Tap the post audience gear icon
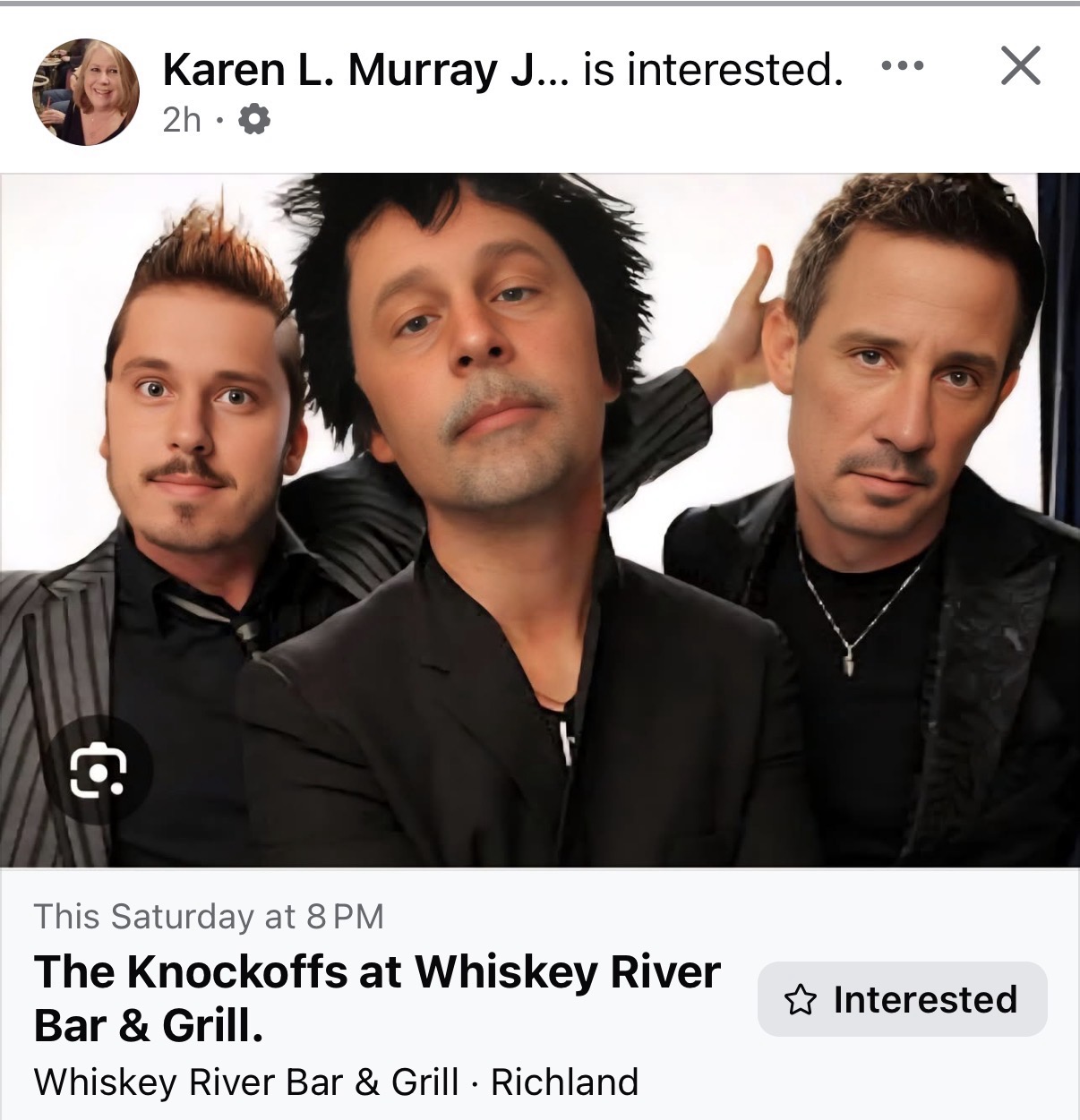Image resolution: width=1080 pixels, height=1120 pixels. [254, 118]
